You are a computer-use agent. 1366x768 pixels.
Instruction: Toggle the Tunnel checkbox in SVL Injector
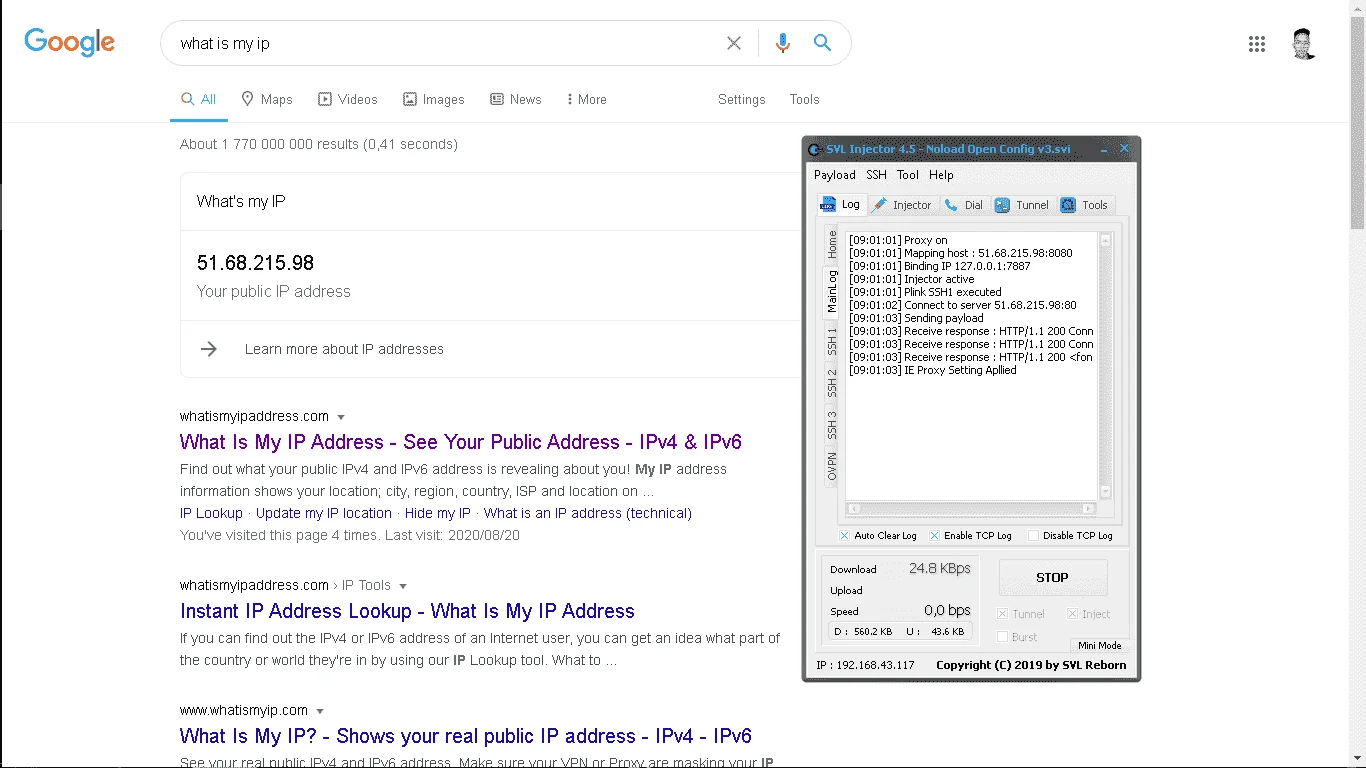tap(1003, 614)
